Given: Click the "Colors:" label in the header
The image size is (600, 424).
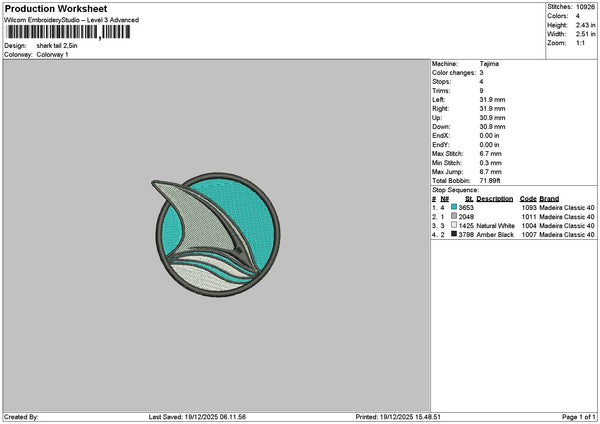Looking at the screenshot, I should [x=558, y=16].
